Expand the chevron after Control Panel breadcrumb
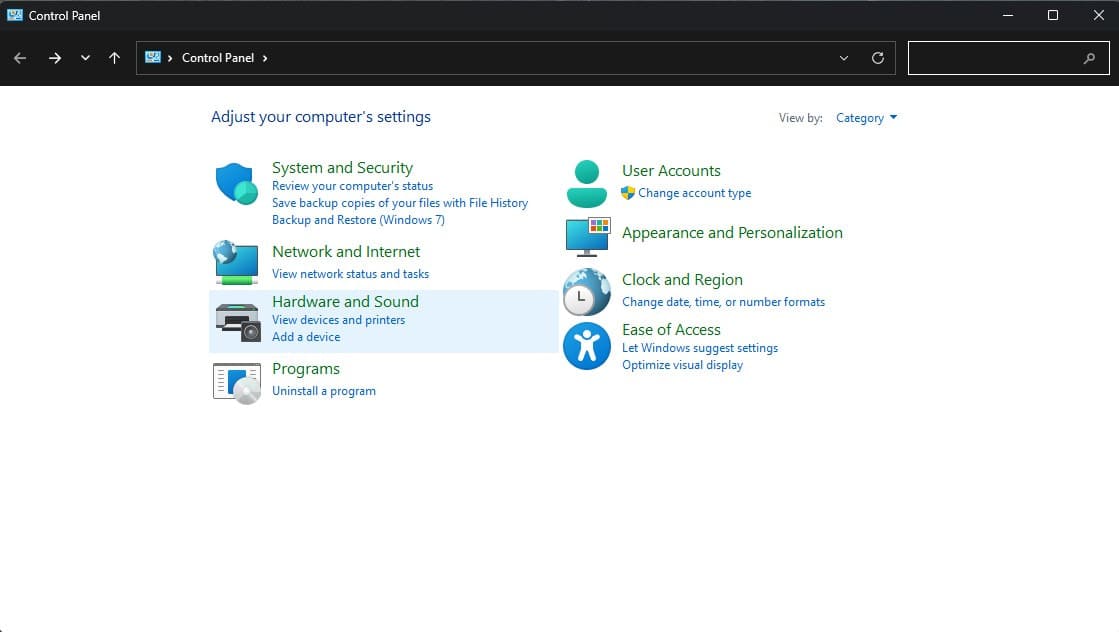The image size is (1119, 632). pos(265,58)
